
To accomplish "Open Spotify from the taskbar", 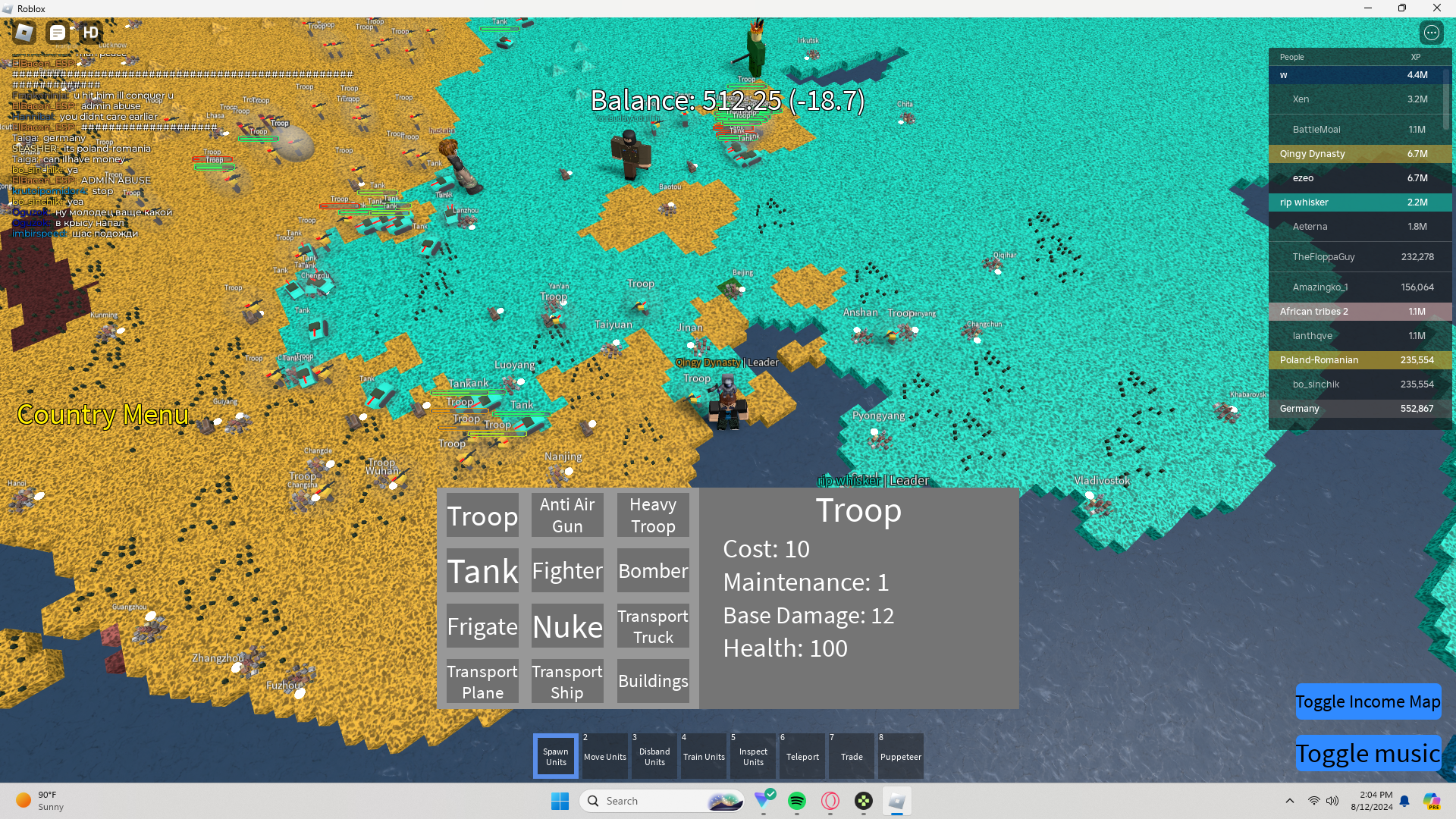I will point(796,801).
